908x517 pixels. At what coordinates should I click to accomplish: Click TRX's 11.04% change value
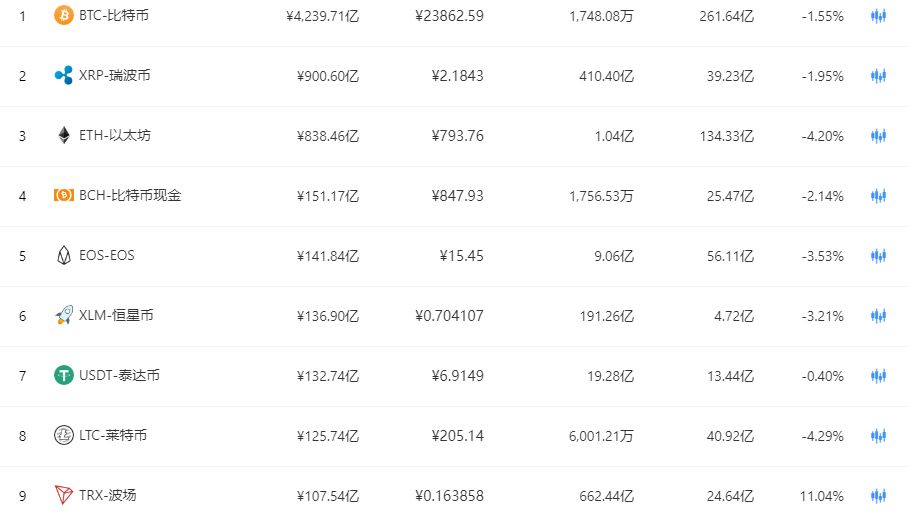click(822, 496)
